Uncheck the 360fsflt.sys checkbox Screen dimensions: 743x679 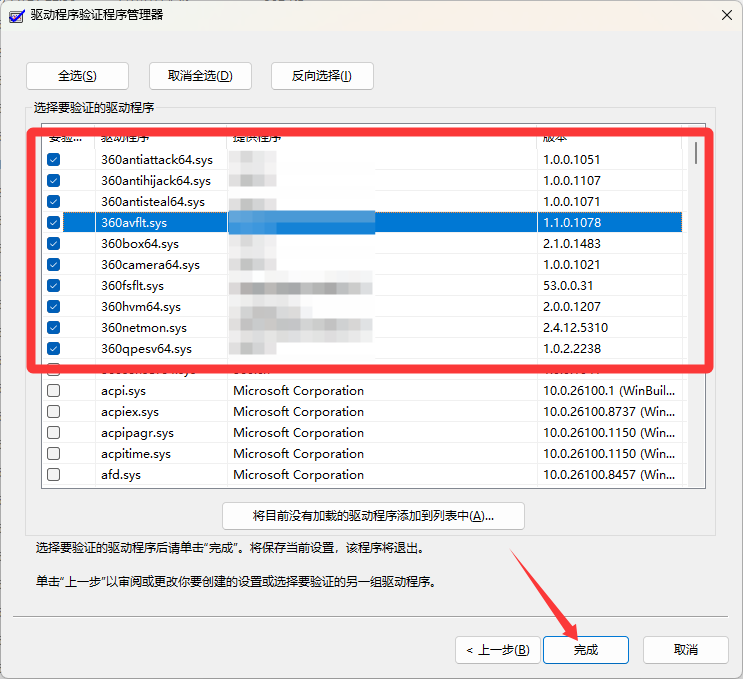[54, 286]
